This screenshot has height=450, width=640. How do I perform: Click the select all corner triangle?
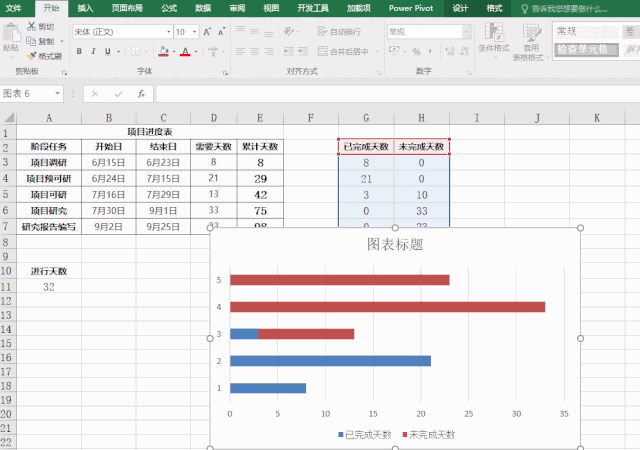tap(8, 118)
